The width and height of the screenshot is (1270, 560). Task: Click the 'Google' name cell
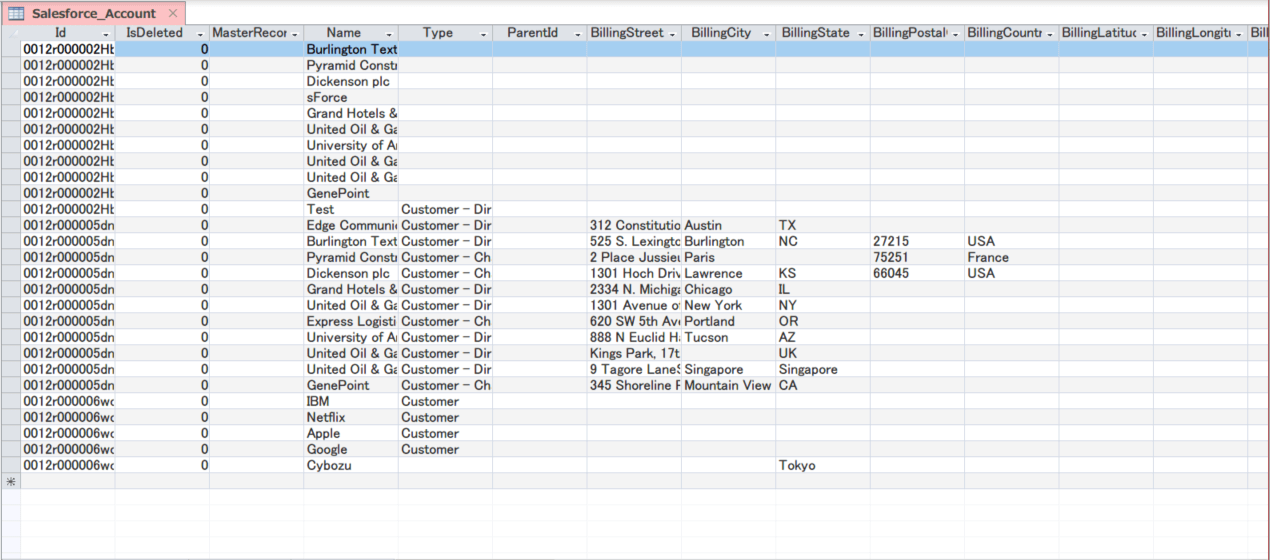click(x=351, y=449)
